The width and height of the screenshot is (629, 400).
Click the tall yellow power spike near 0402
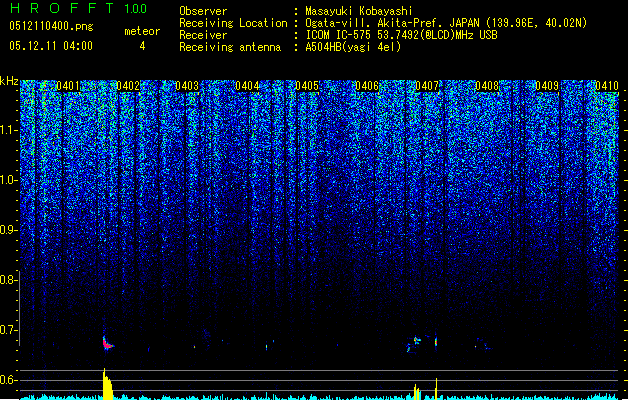[x=107, y=384]
